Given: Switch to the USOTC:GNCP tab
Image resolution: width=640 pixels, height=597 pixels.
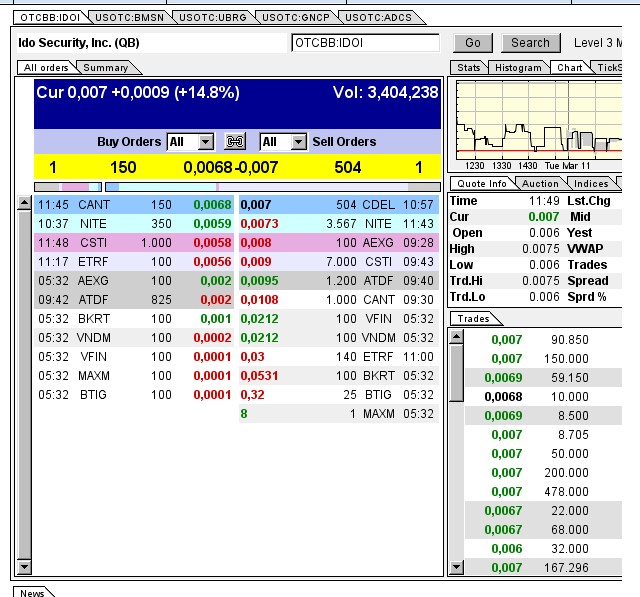Looking at the screenshot, I should pos(296,18).
